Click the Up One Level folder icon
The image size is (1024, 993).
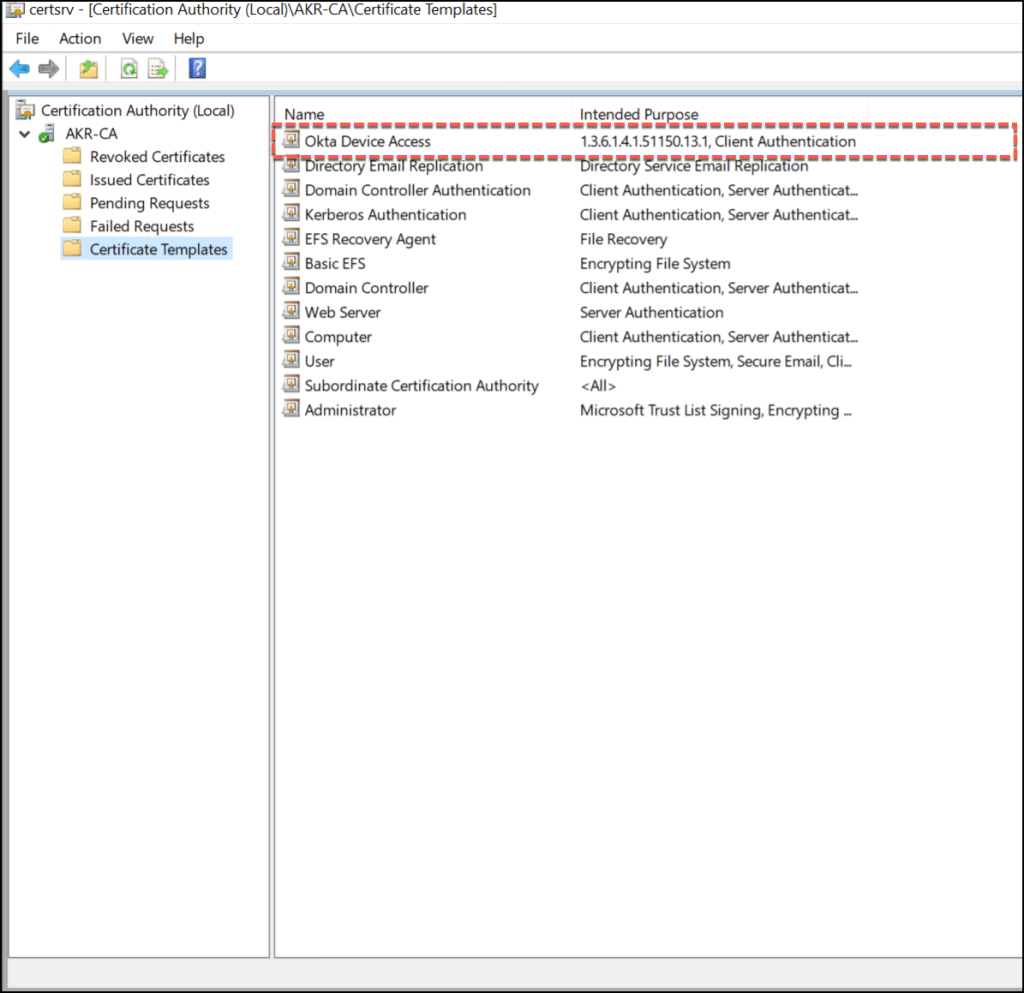(x=89, y=69)
